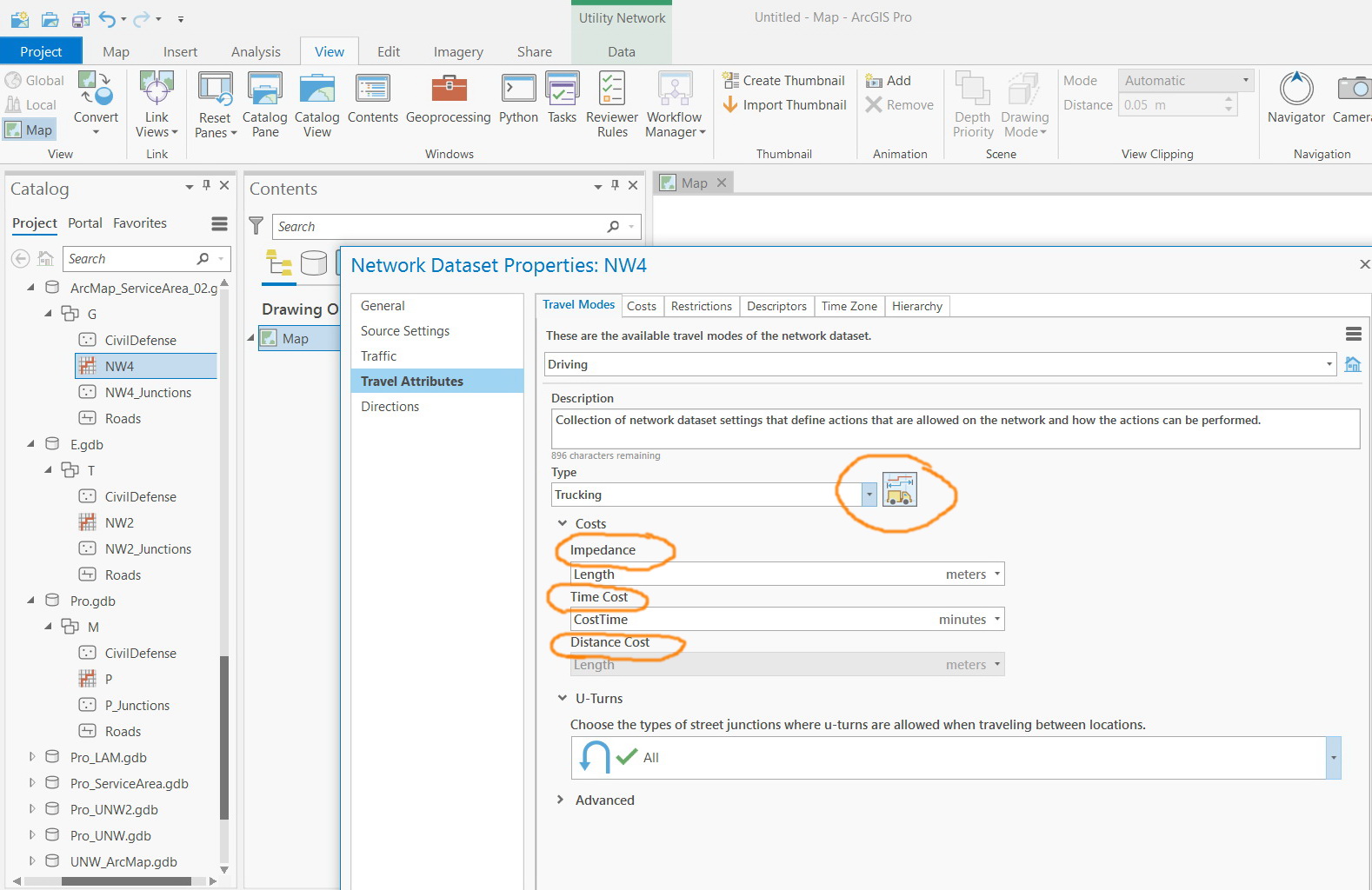Switch view to Global mode

(35, 81)
